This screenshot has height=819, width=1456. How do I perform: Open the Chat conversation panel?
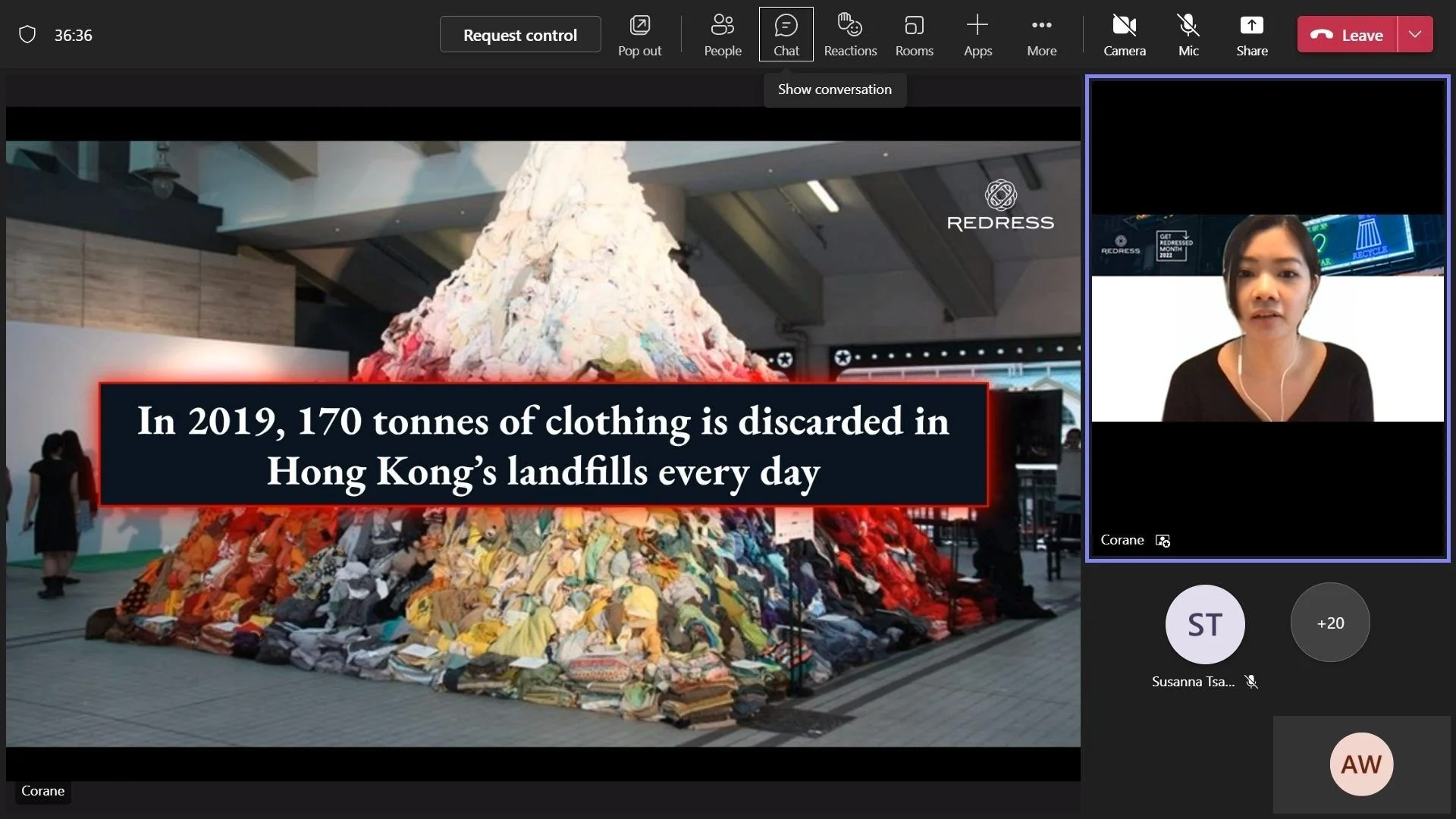786,34
